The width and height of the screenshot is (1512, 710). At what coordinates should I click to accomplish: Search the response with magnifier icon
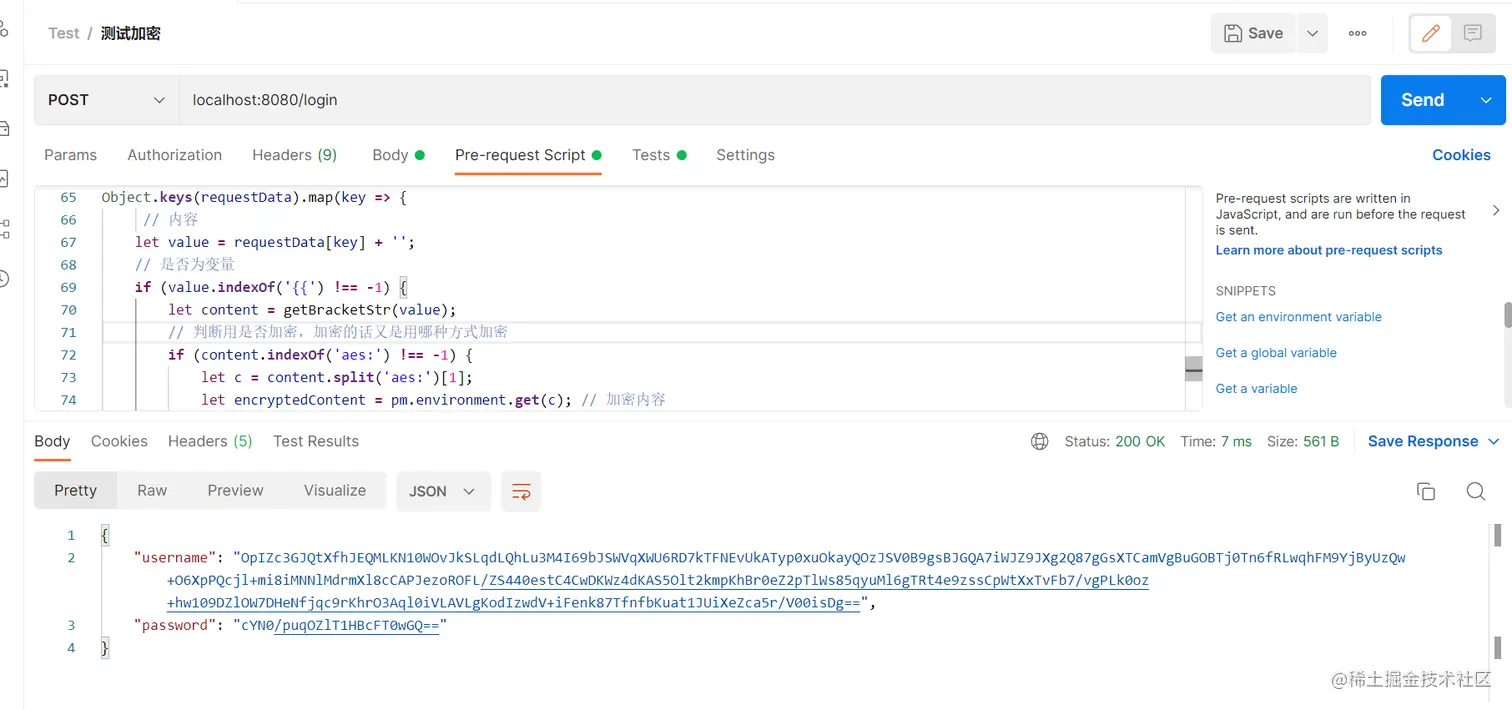pyautogui.click(x=1475, y=491)
